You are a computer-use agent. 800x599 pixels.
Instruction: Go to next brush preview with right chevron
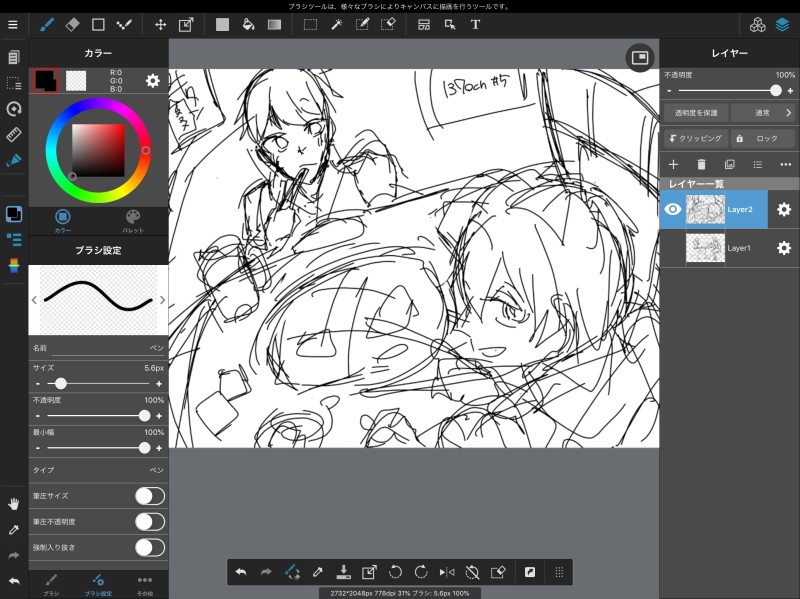coord(162,300)
